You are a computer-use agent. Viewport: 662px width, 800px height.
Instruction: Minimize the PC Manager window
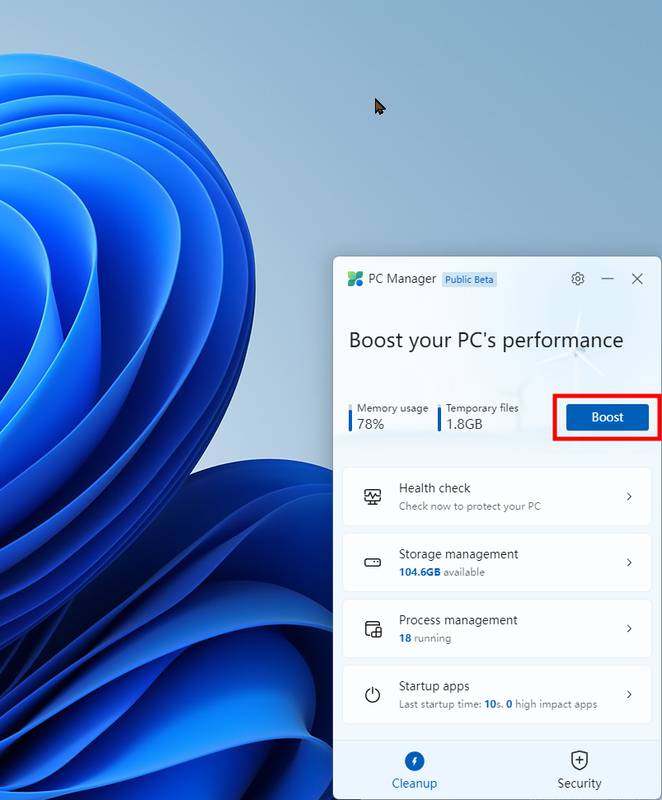click(607, 279)
